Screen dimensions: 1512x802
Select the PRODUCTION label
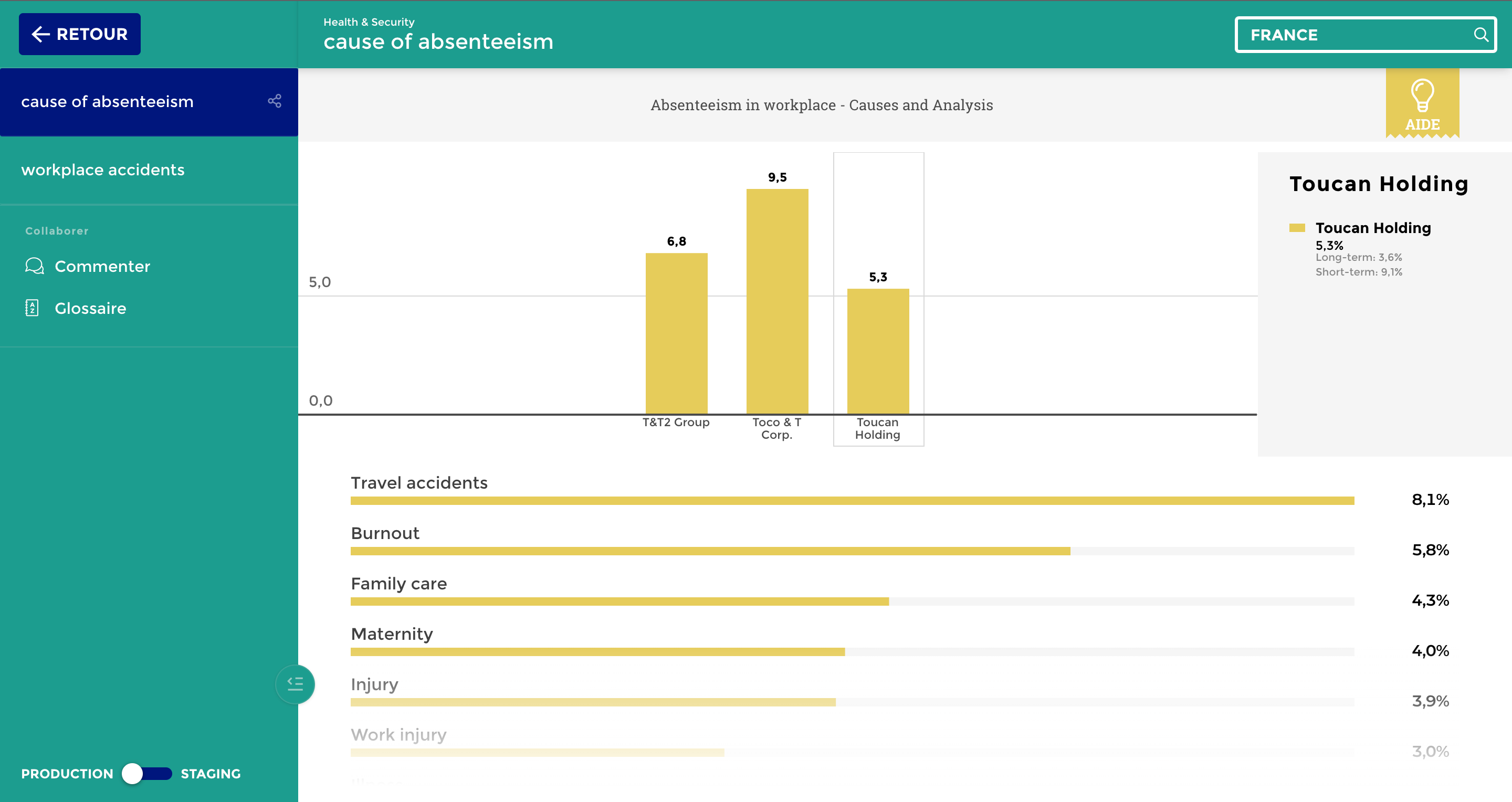coord(67,773)
